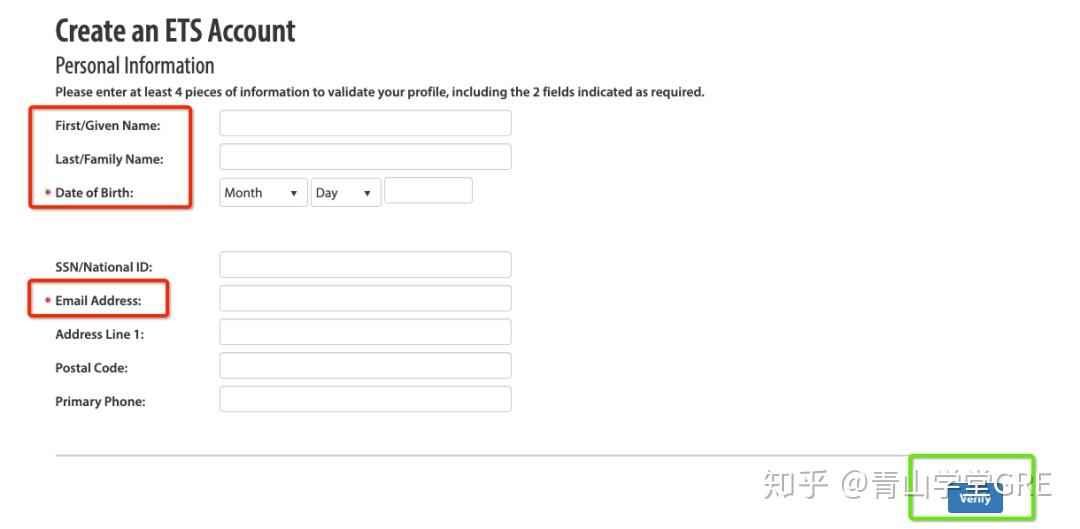Screen dimensions: 1080x529
Task: Click the "Postal Code:" label
Action: click(x=91, y=368)
